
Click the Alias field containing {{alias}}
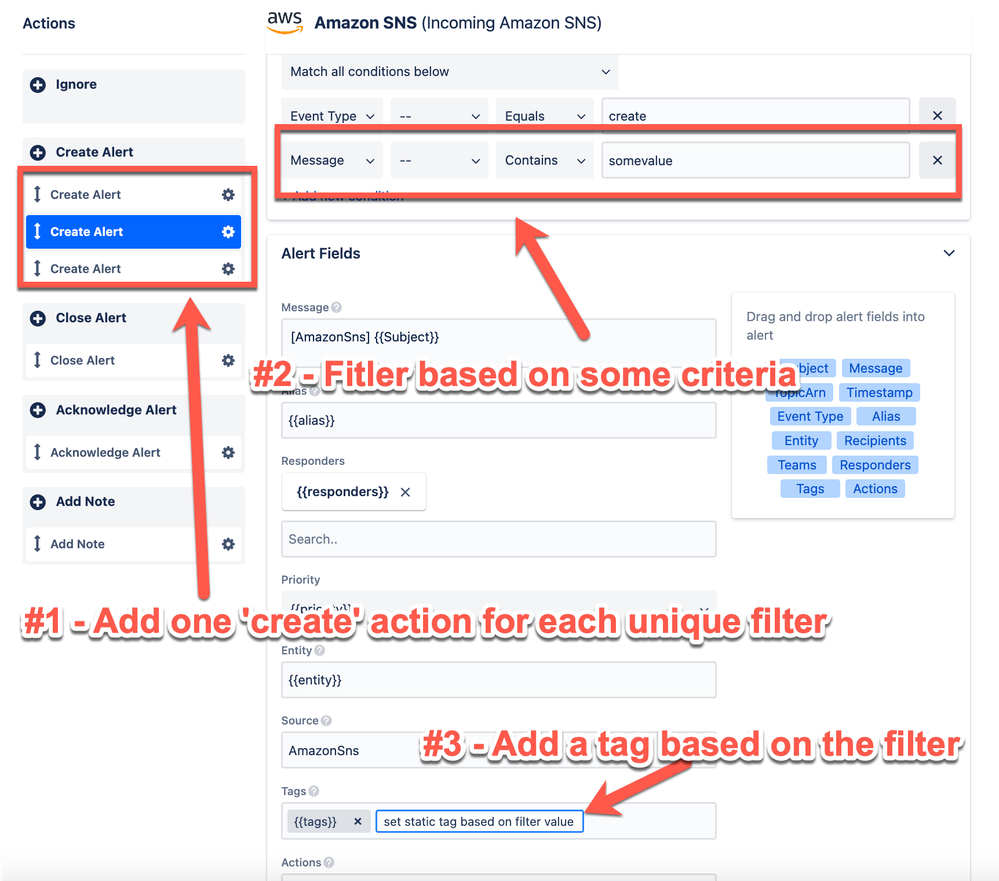point(499,420)
